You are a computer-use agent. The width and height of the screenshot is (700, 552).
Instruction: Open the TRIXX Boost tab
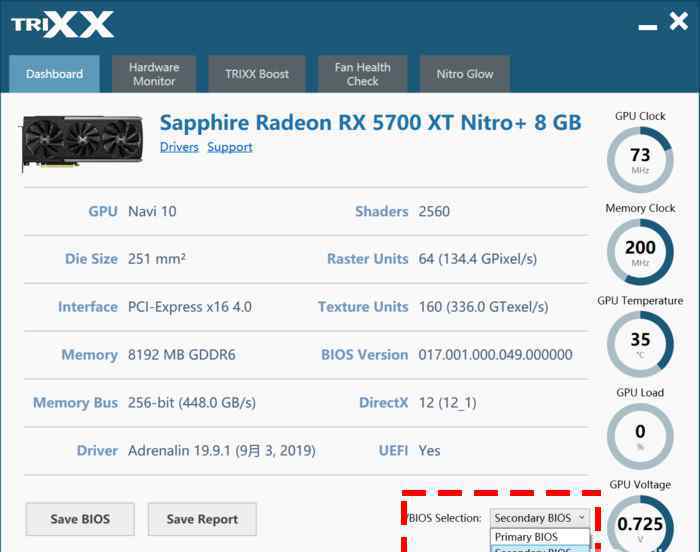tap(257, 74)
